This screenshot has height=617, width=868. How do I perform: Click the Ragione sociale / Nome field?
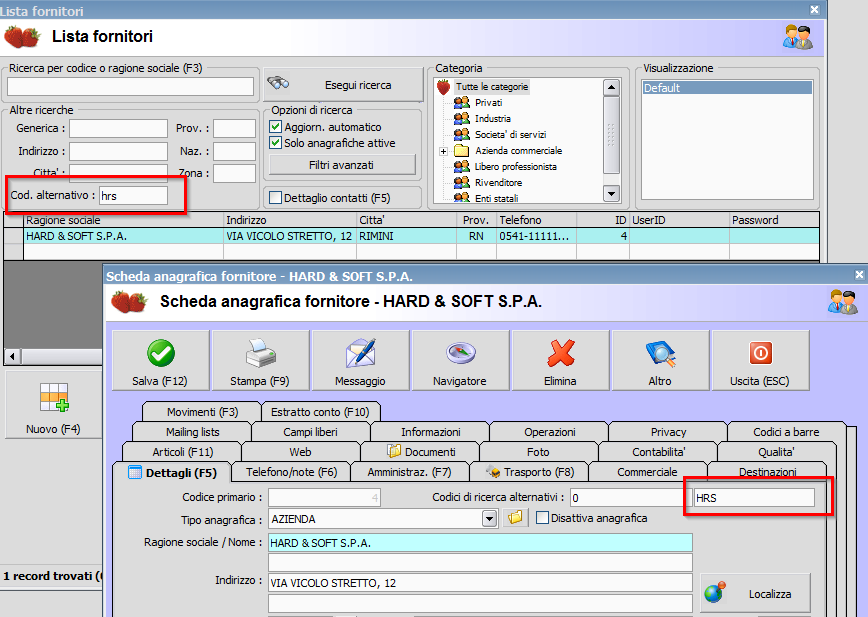(x=480, y=543)
